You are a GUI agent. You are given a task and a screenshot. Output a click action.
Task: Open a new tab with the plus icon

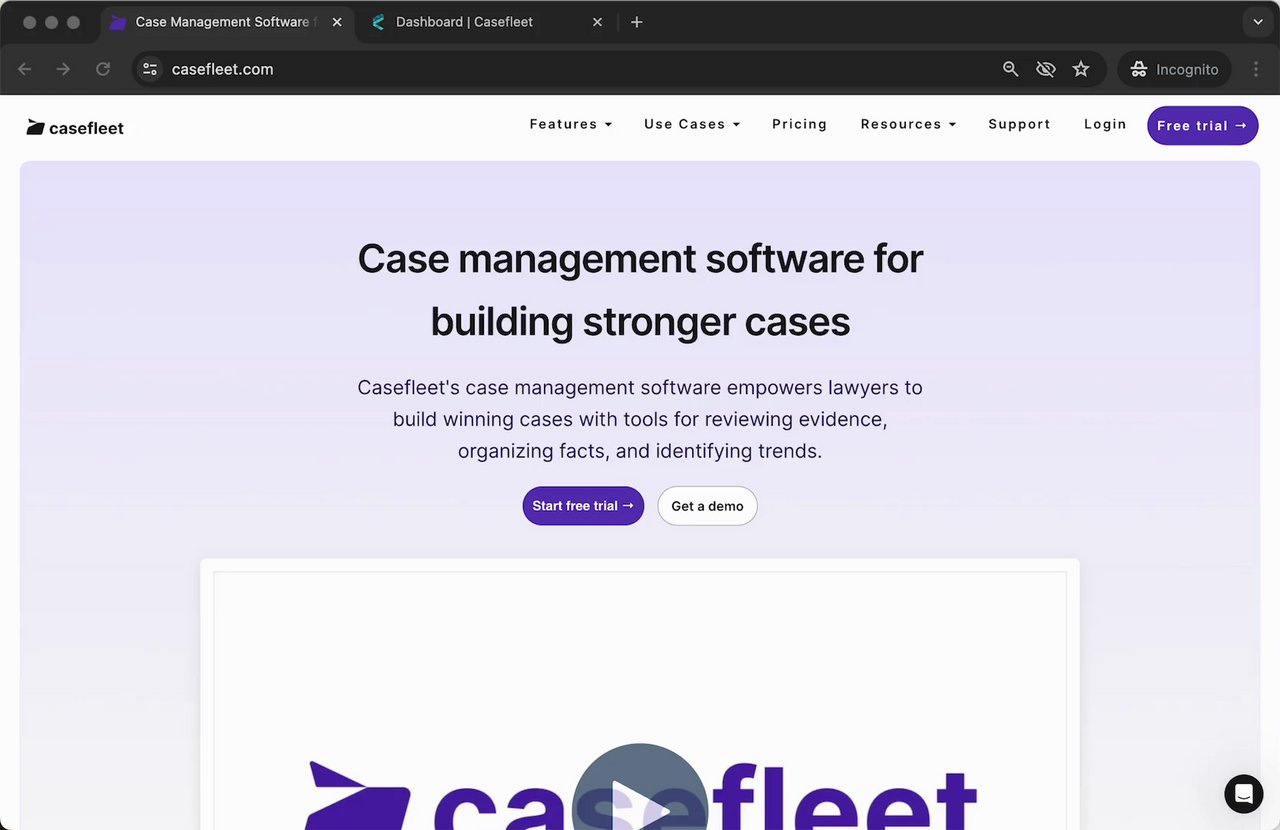point(637,22)
